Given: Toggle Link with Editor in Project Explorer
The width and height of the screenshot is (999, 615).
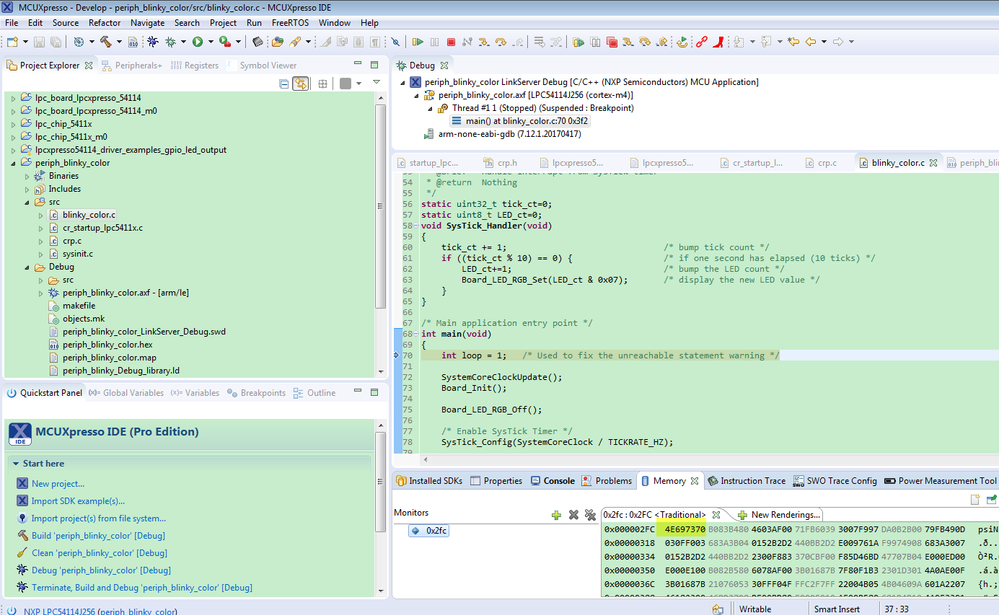Looking at the screenshot, I should click(299, 84).
